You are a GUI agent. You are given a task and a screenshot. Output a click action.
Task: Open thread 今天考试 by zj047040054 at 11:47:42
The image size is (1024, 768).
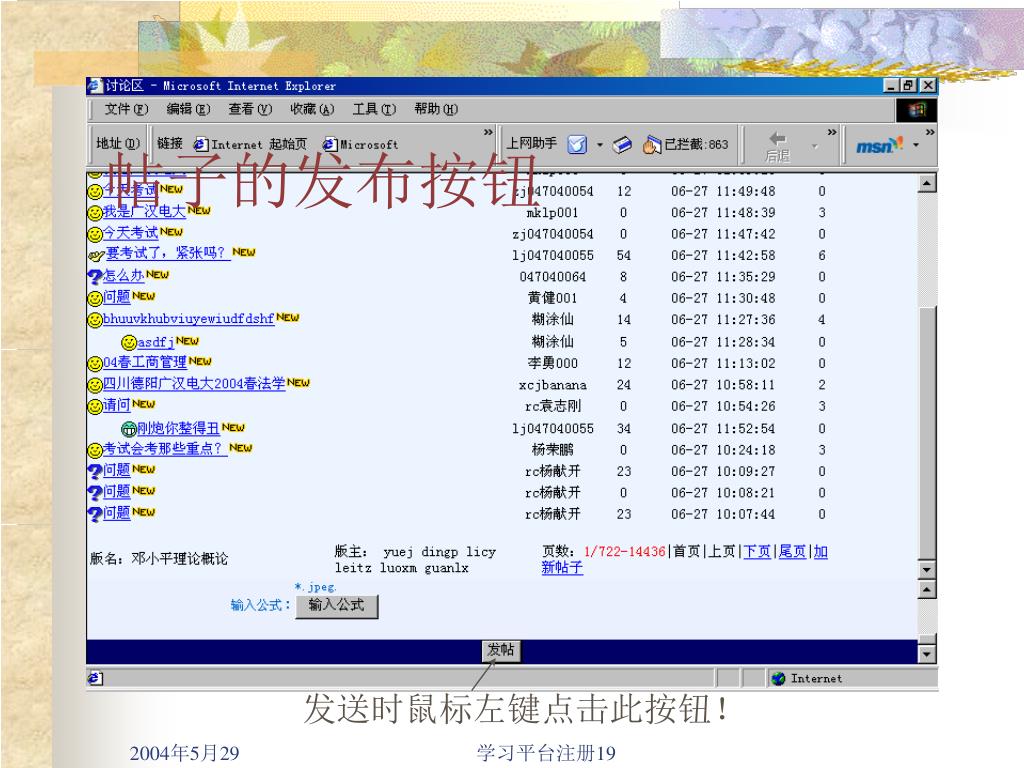[x=131, y=232]
